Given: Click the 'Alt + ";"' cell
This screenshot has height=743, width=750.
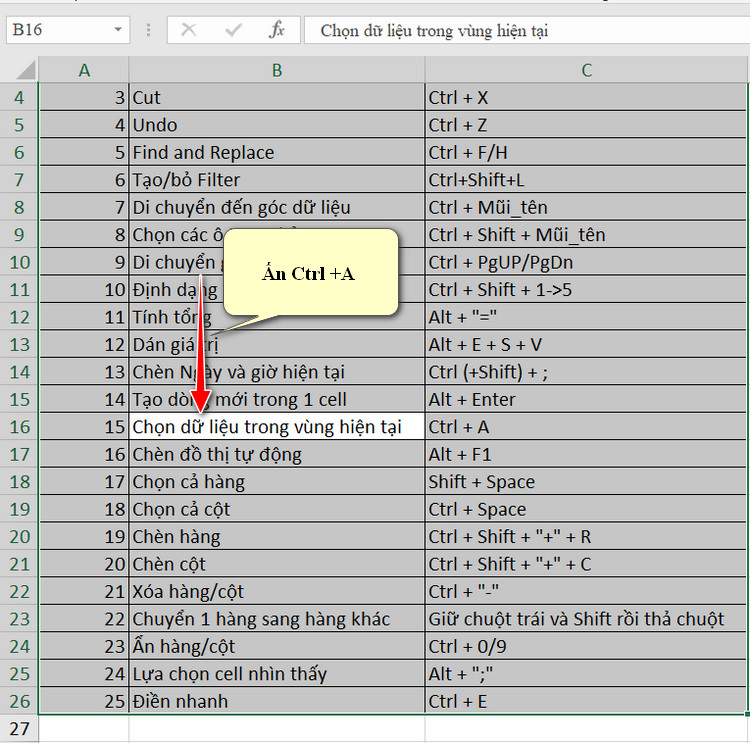Looking at the screenshot, I should coord(585,674).
